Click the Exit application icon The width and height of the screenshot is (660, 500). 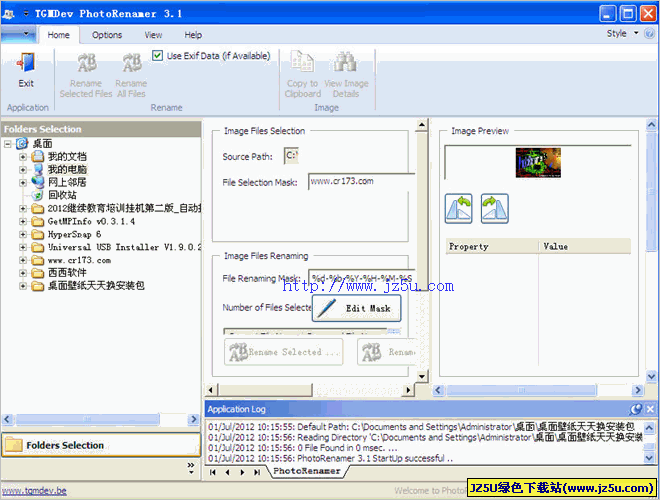coord(26,63)
